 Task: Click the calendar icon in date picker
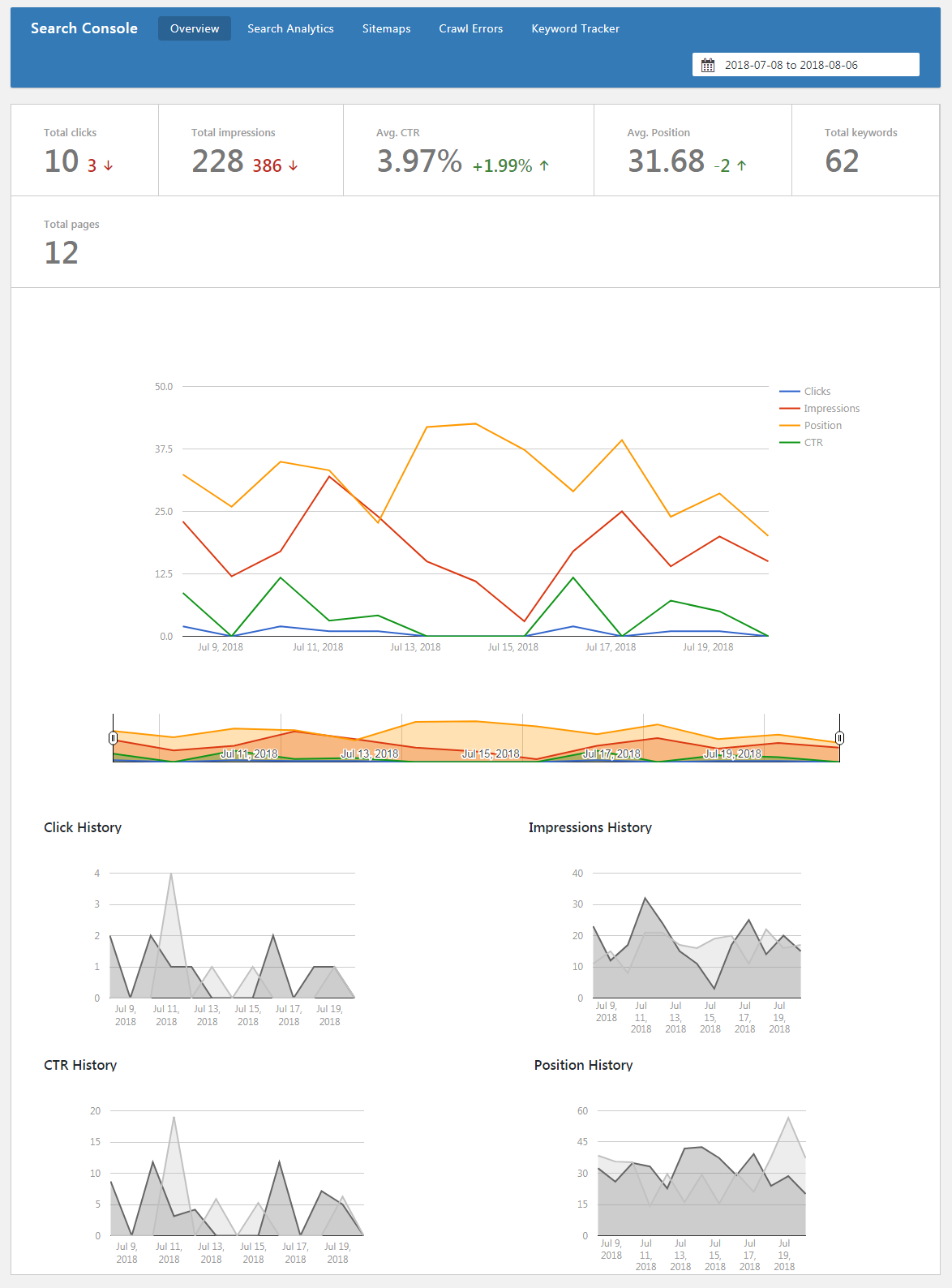pyautogui.click(x=708, y=65)
